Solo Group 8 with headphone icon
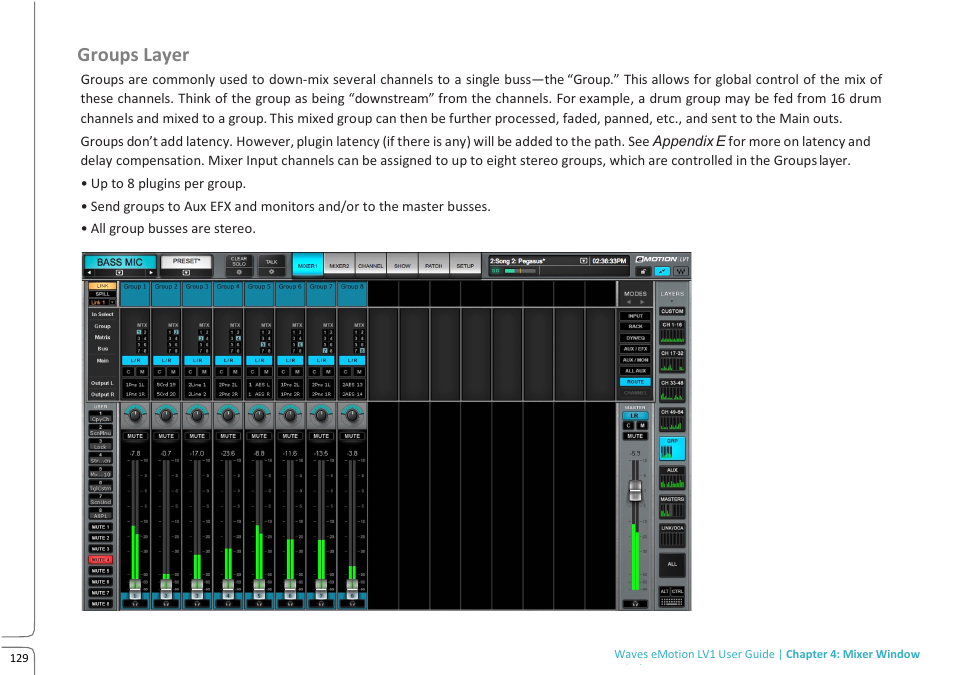 pos(352,604)
